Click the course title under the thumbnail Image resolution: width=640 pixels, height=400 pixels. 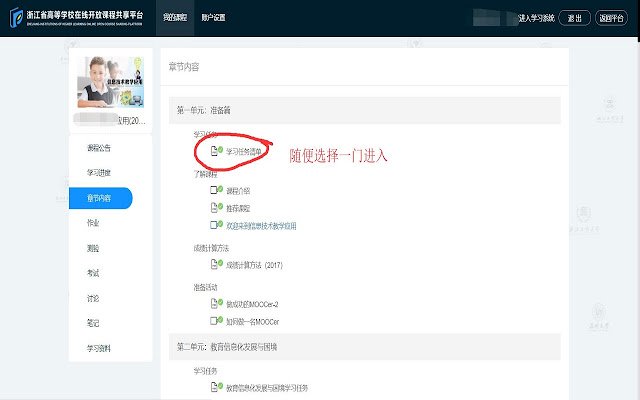[x=109, y=120]
